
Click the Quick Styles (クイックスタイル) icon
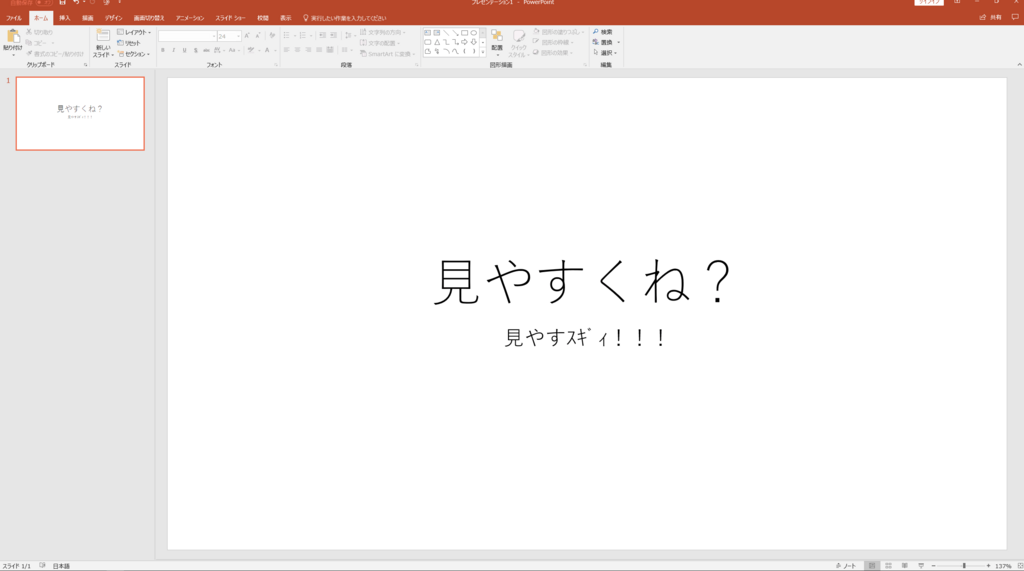[519, 37]
